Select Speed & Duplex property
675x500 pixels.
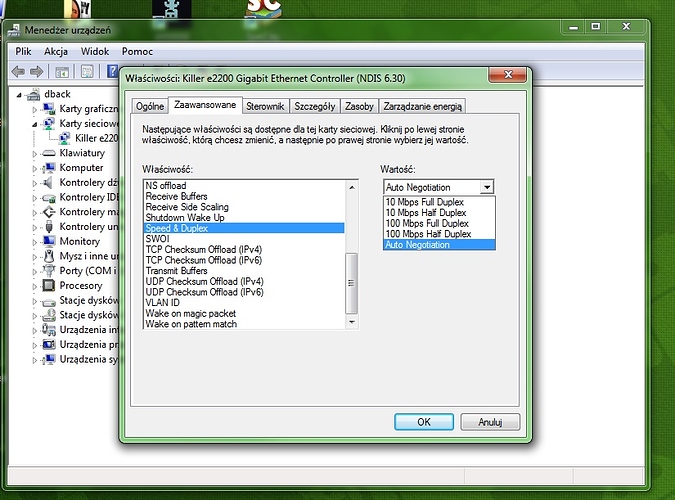(244, 228)
